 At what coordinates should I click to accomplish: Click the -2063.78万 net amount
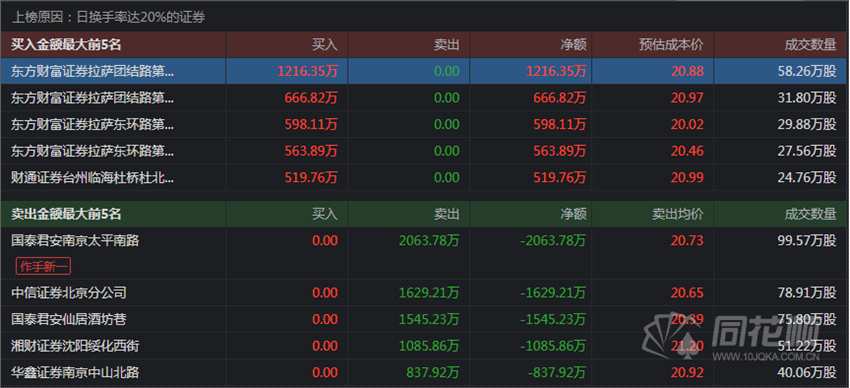(x=553, y=241)
